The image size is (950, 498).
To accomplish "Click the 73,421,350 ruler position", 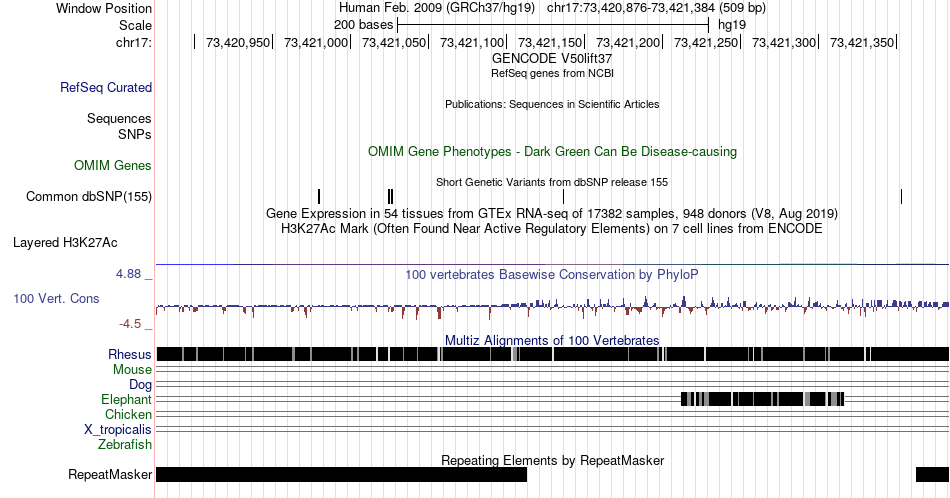I will coord(862,42).
